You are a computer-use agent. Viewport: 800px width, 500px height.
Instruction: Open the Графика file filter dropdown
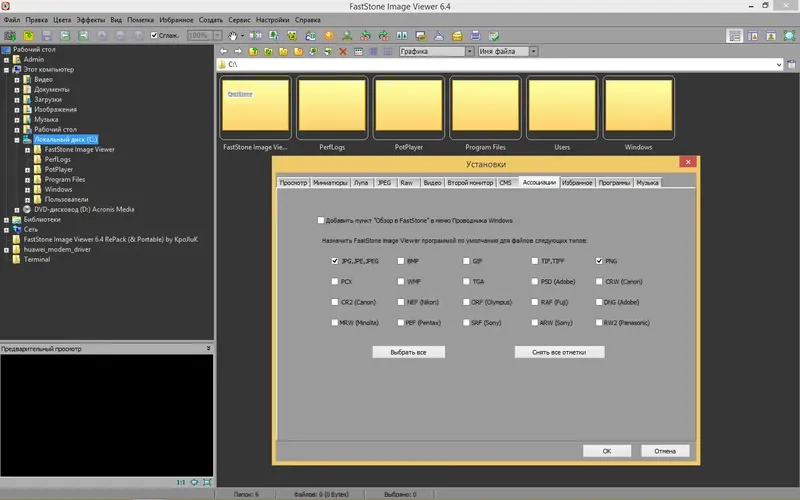469,52
